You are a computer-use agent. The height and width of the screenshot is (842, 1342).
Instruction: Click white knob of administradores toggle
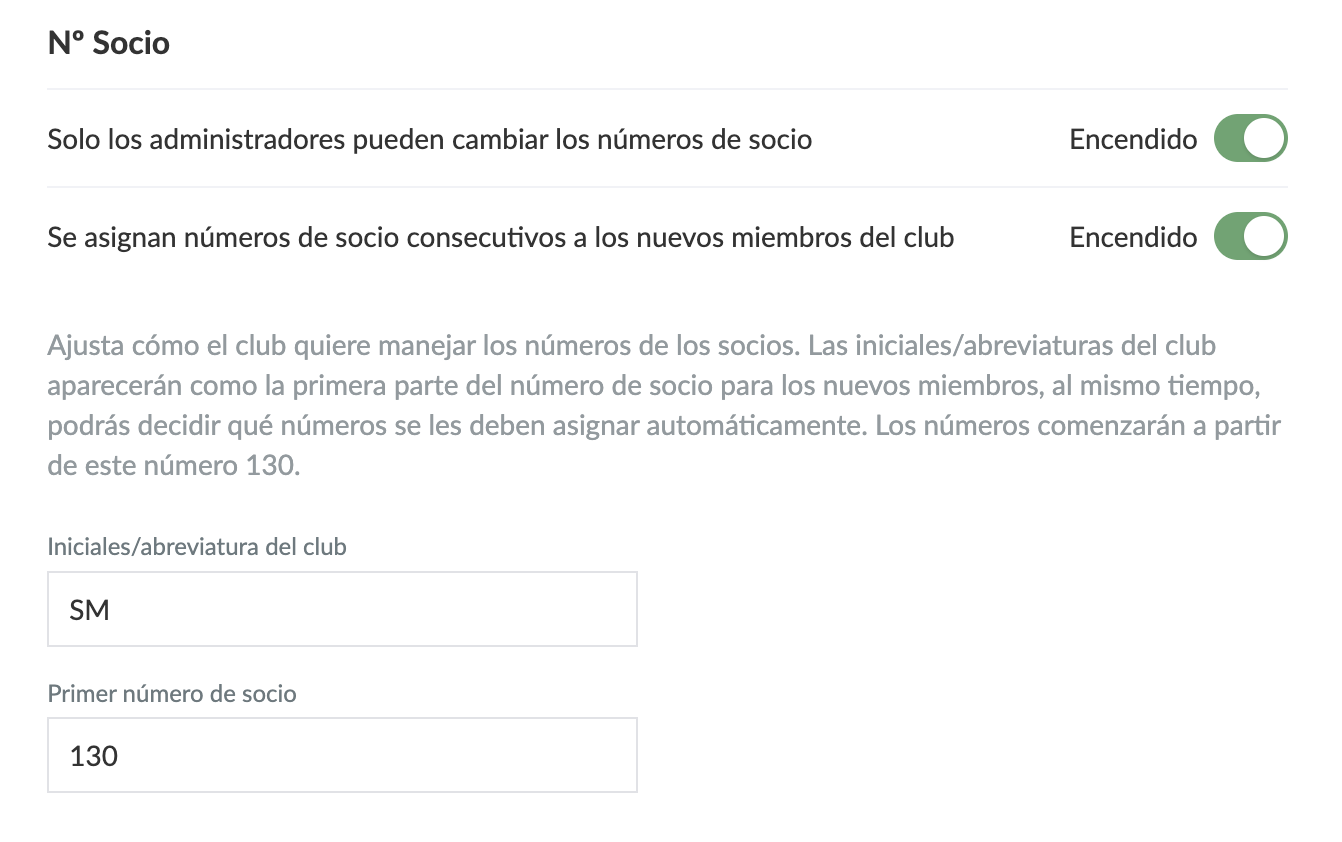point(1266,139)
